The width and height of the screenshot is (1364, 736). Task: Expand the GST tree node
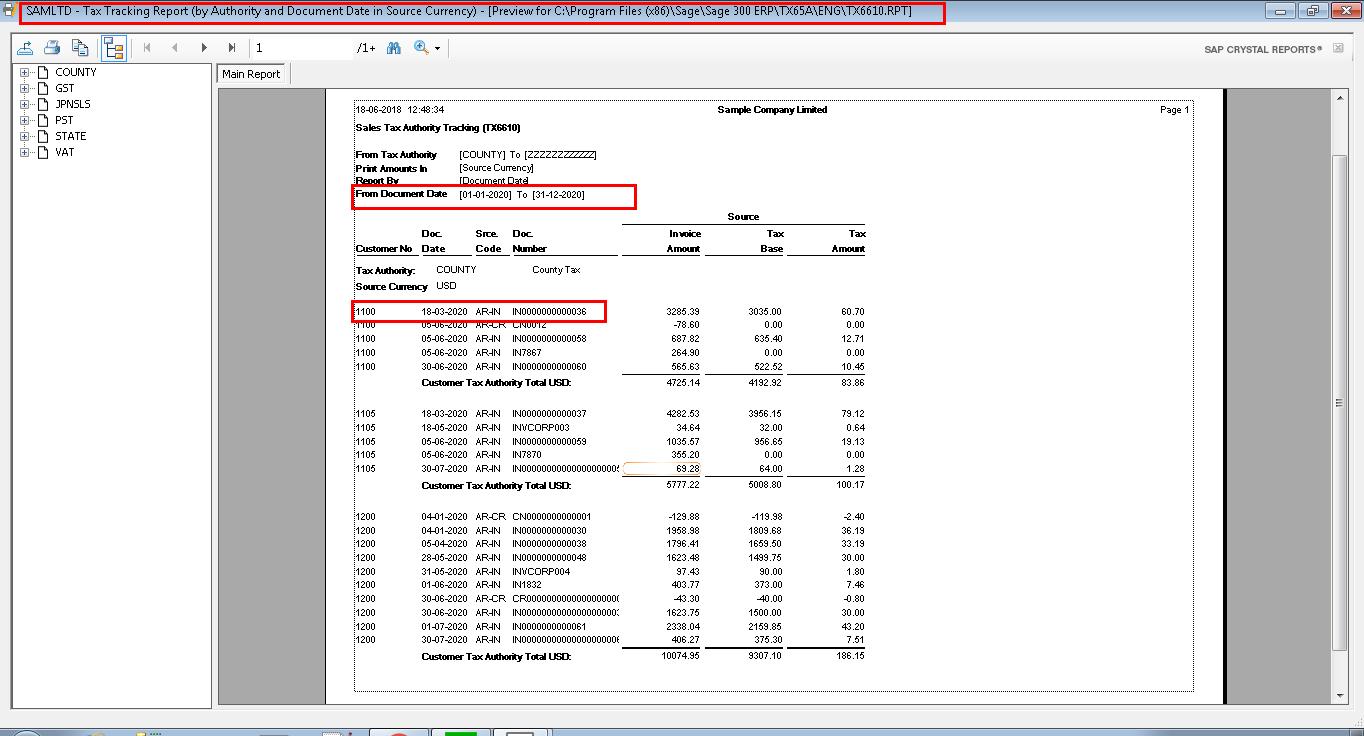click(25, 88)
